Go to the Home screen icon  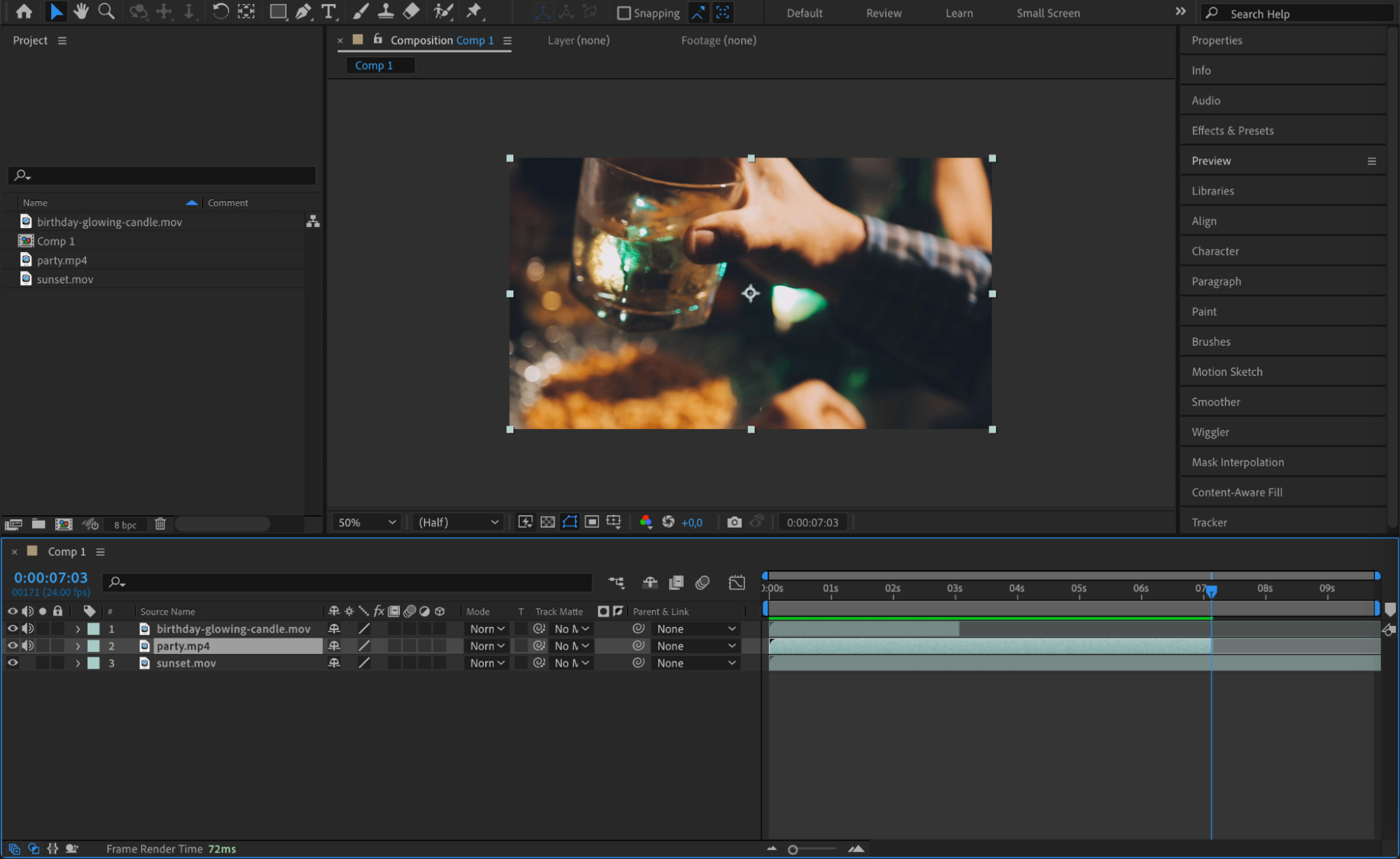coord(24,11)
